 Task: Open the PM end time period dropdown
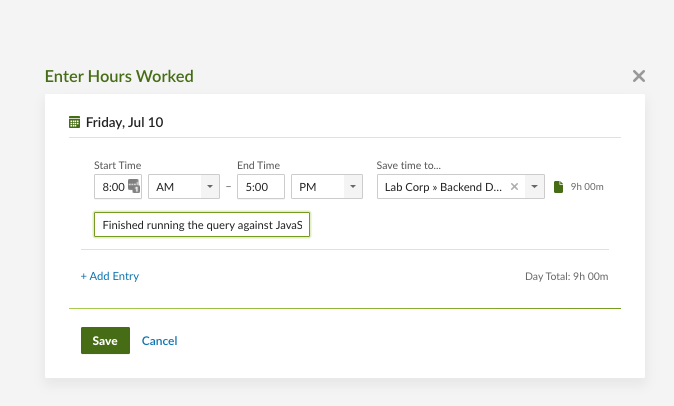[x=326, y=187]
